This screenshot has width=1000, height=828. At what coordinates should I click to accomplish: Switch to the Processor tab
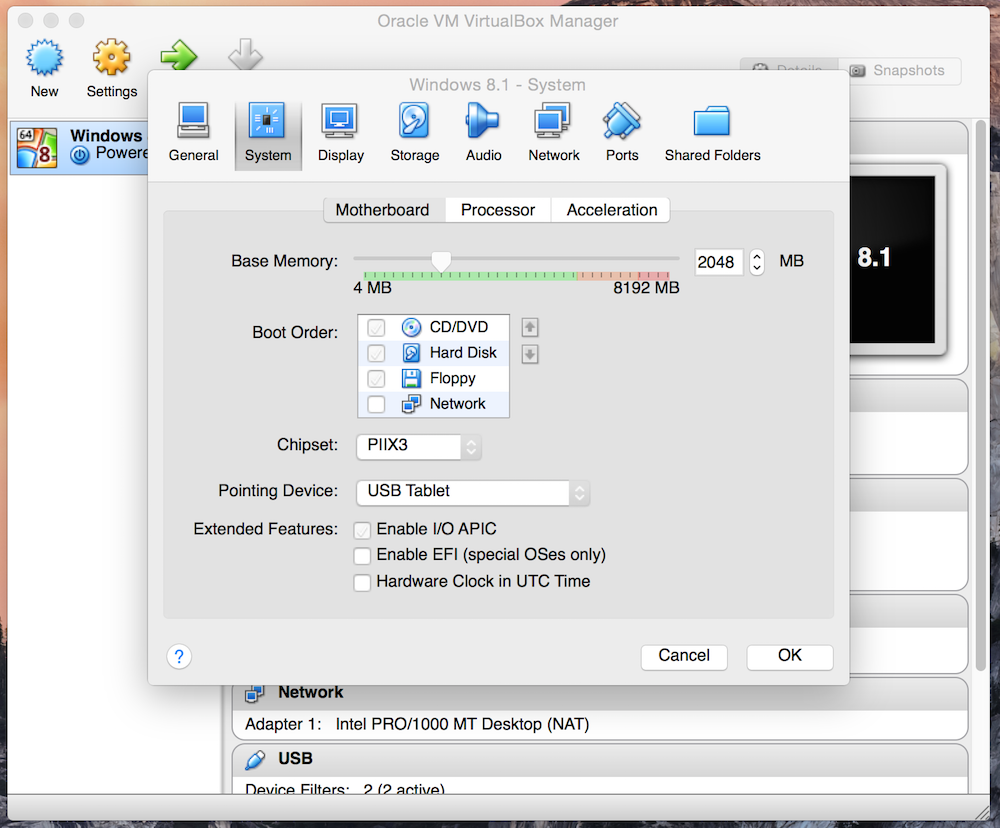[497, 210]
